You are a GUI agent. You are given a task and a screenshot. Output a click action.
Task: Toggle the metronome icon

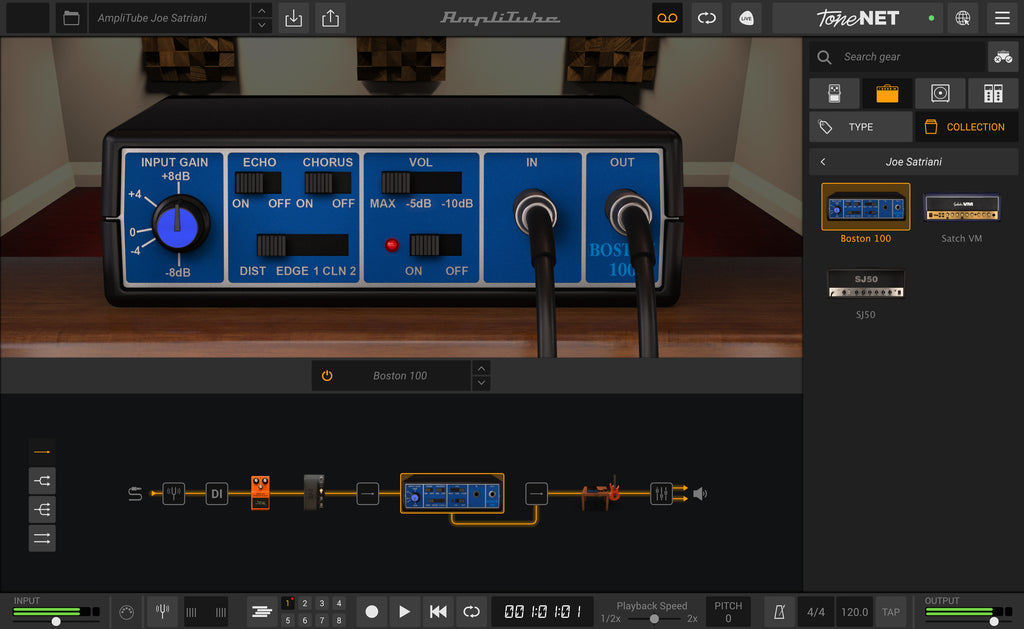click(778, 612)
